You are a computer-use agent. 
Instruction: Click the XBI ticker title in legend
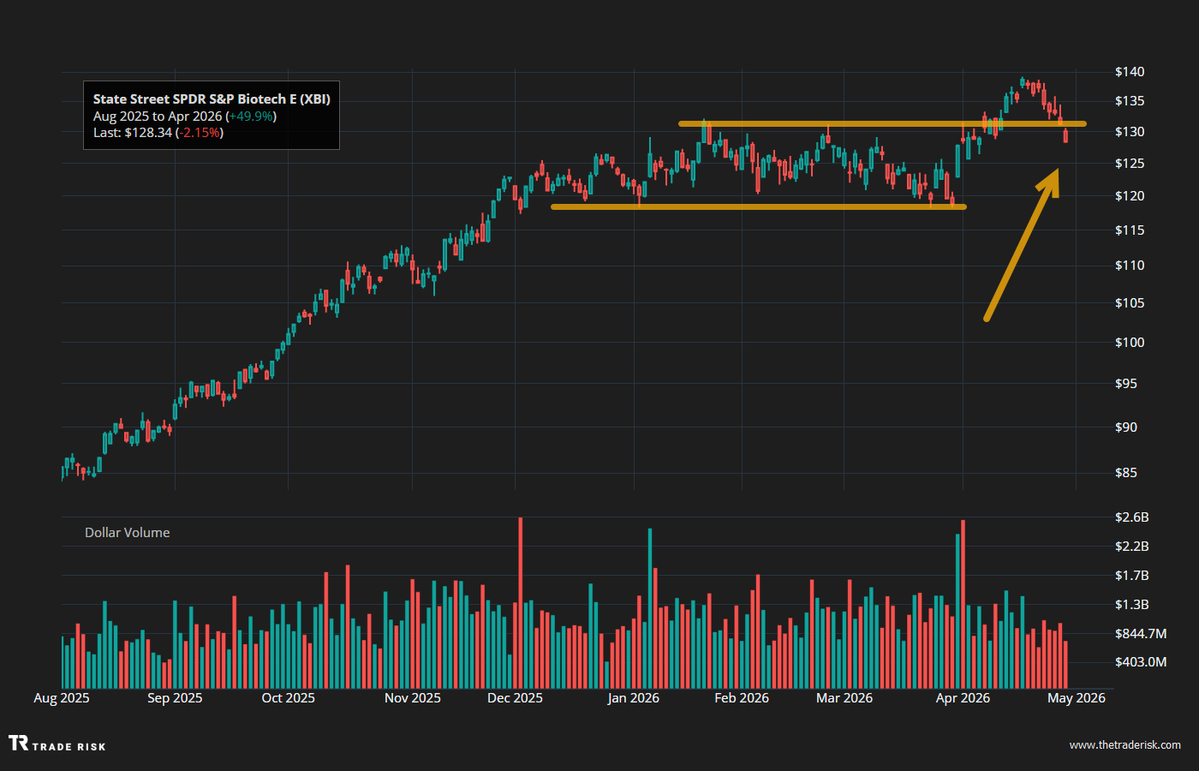click(x=211, y=99)
